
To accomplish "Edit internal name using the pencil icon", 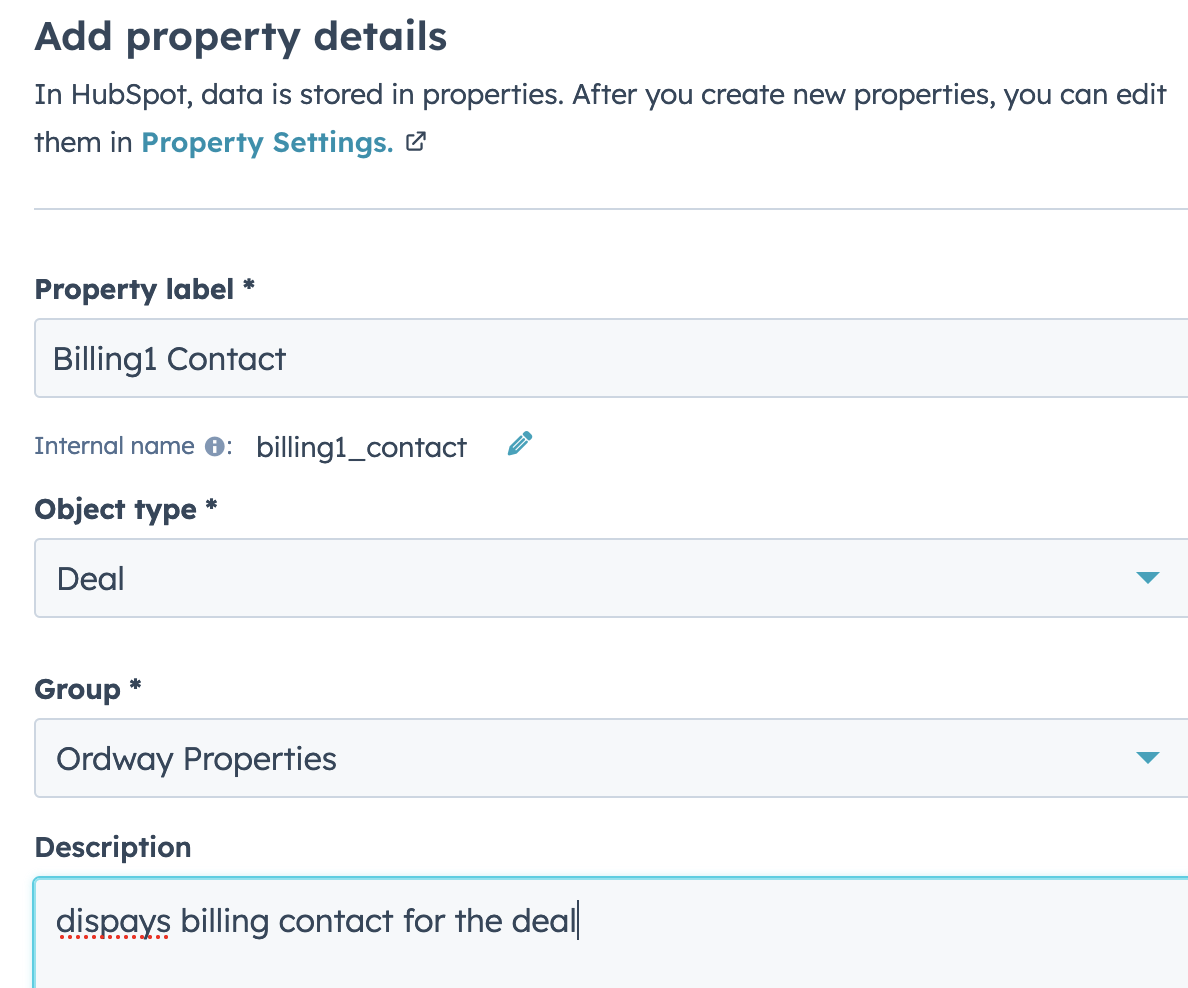I will (520, 444).
